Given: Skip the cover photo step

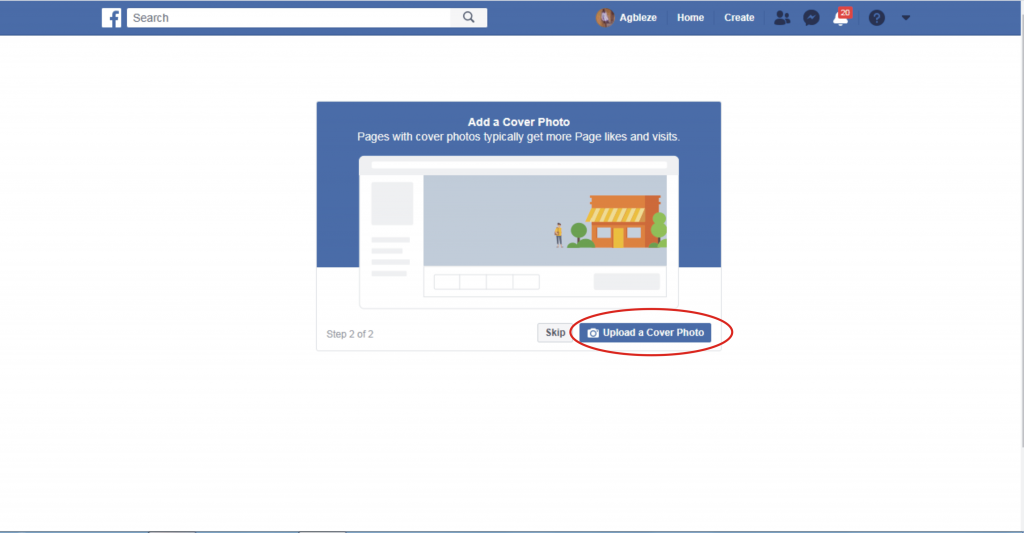Looking at the screenshot, I should (x=555, y=332).
